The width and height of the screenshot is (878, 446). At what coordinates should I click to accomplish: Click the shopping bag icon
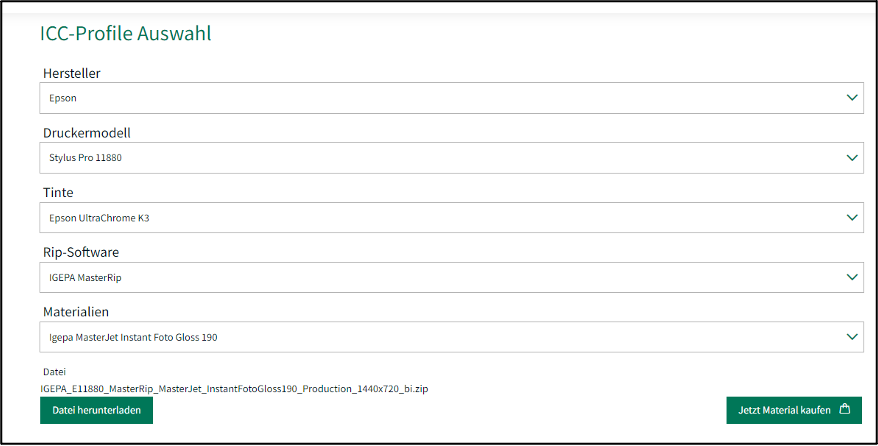click(x=845, y=409)
